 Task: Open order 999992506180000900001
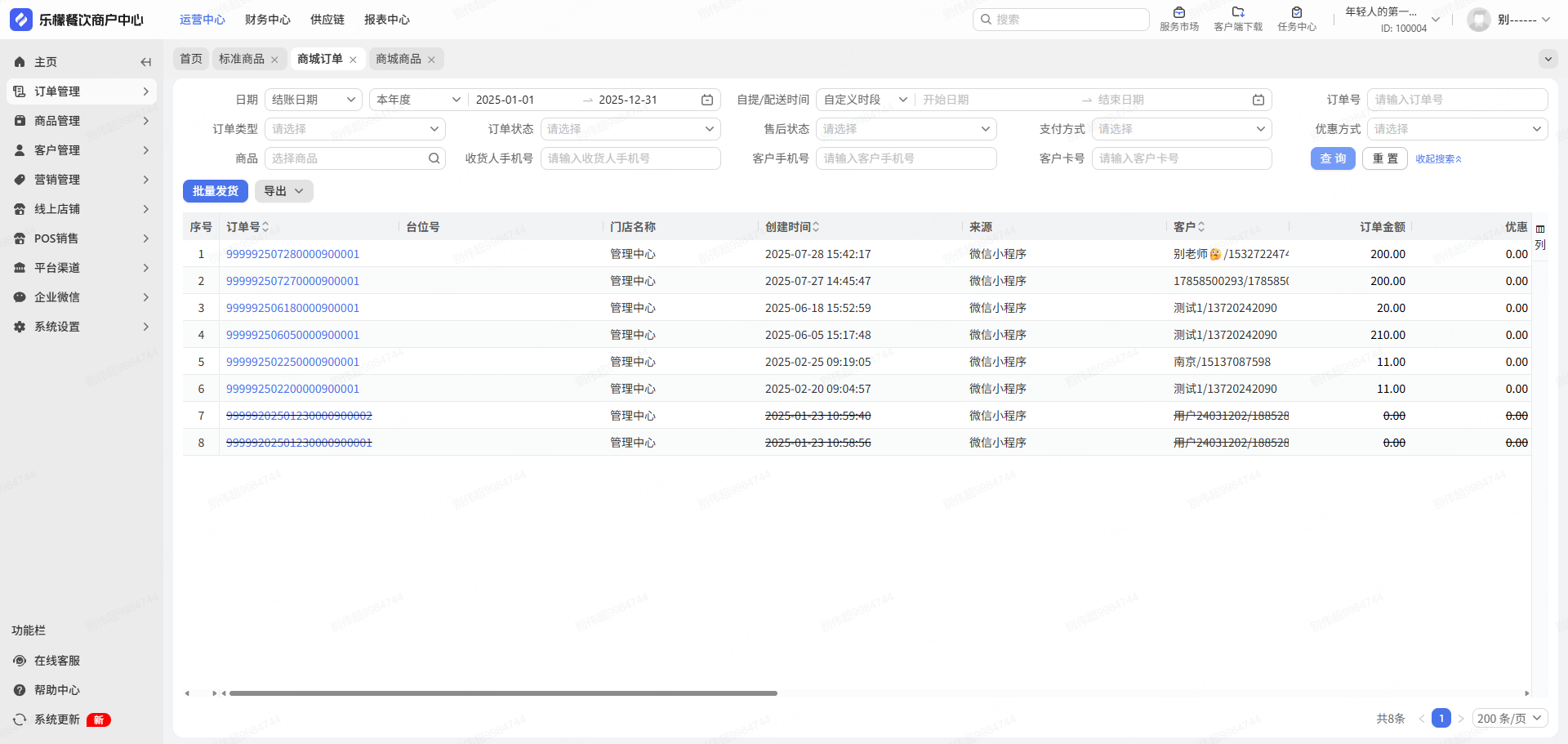[x=292, y=308]
